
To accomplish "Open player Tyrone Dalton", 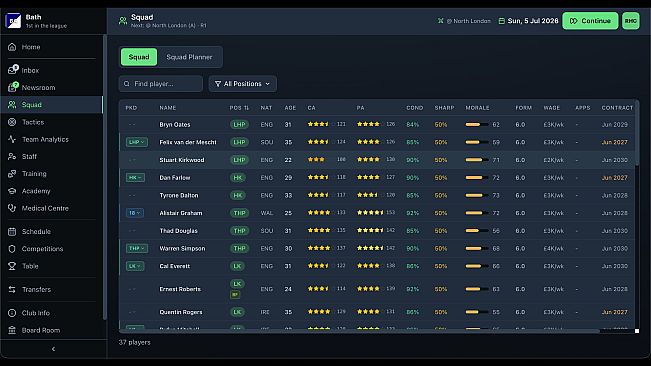I will pos(179,195).
